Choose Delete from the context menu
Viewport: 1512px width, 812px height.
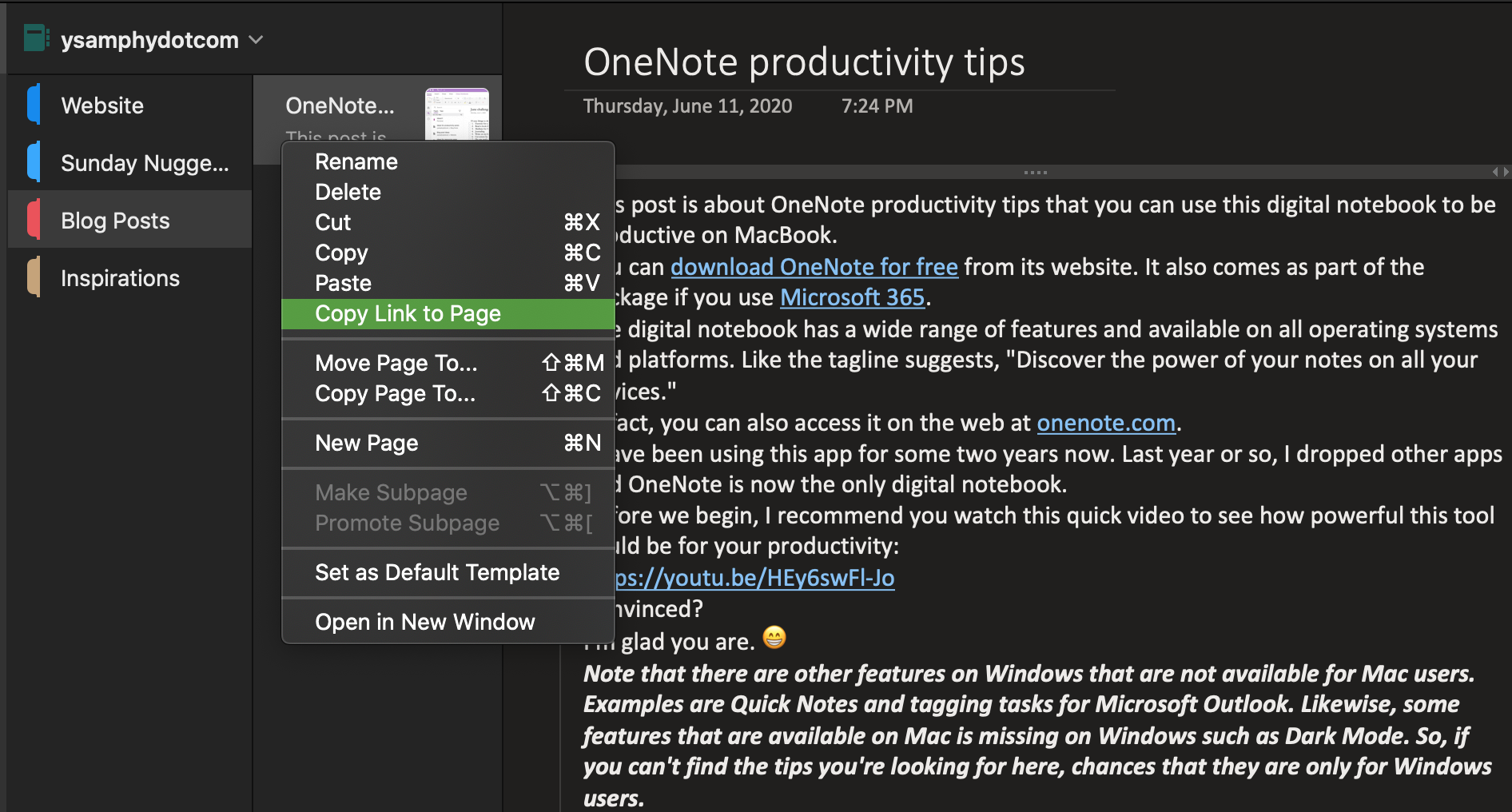[448, 192]
